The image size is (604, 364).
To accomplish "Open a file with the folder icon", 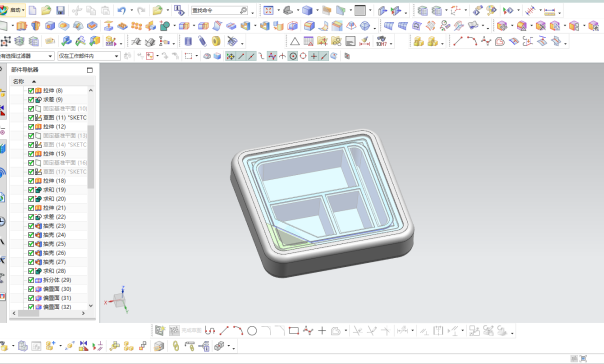I will [x=46, y=10].
